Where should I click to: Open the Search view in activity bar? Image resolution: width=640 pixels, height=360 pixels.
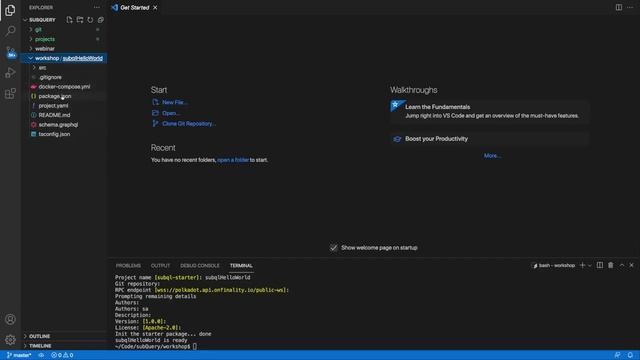click(x=10, y=31)
